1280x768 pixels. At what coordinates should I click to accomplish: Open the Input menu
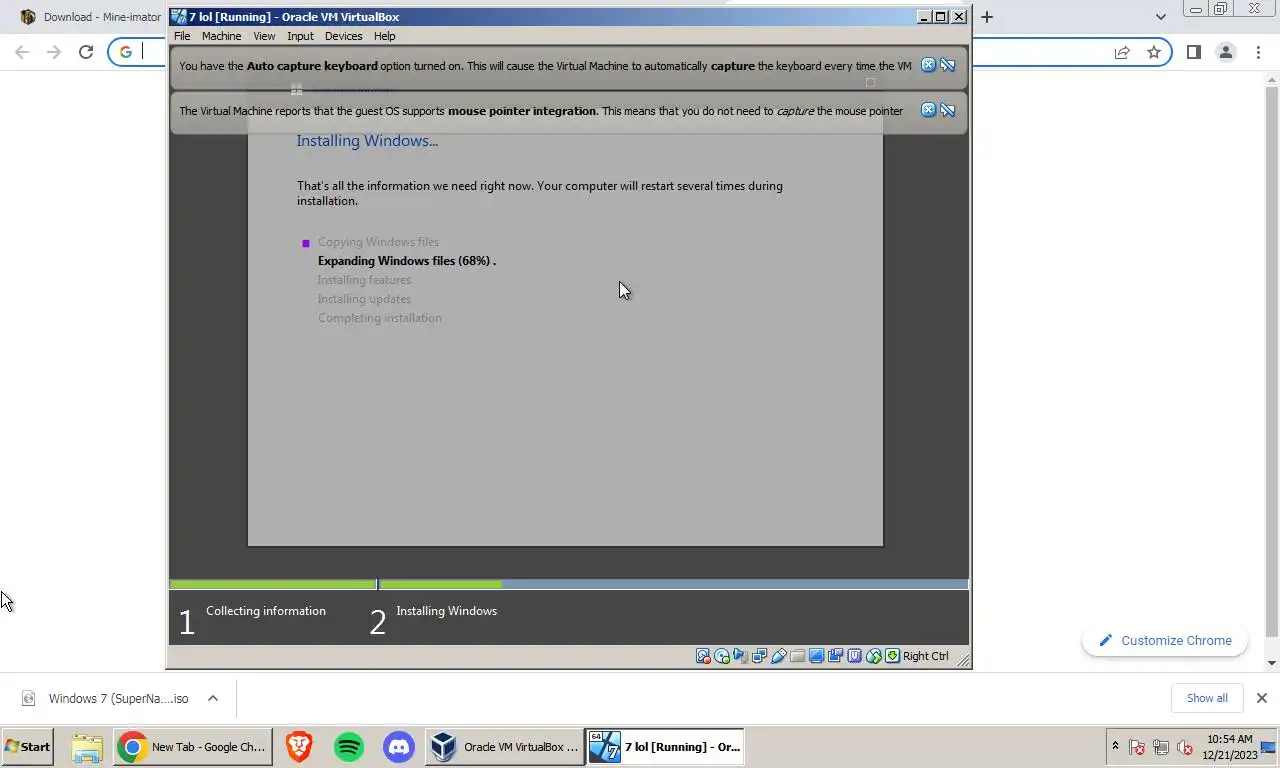300,36
